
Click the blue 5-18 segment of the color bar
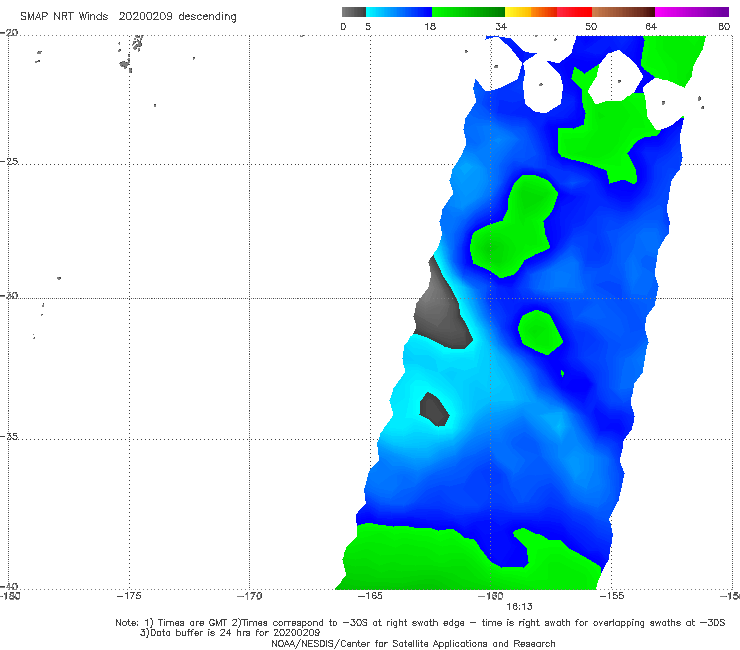click(x=399, y=12)
